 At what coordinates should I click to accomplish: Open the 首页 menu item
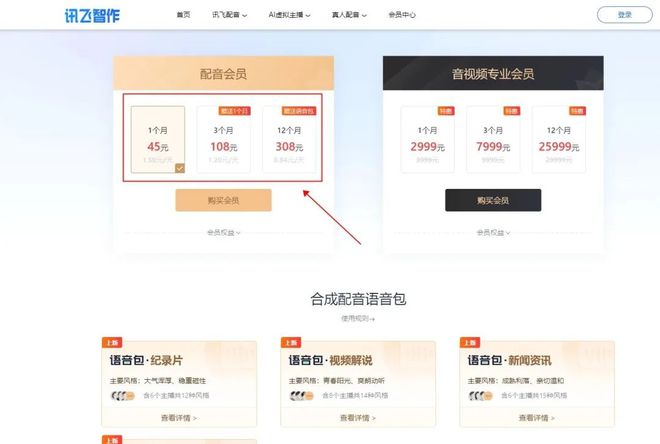click(x=183, y=15)
